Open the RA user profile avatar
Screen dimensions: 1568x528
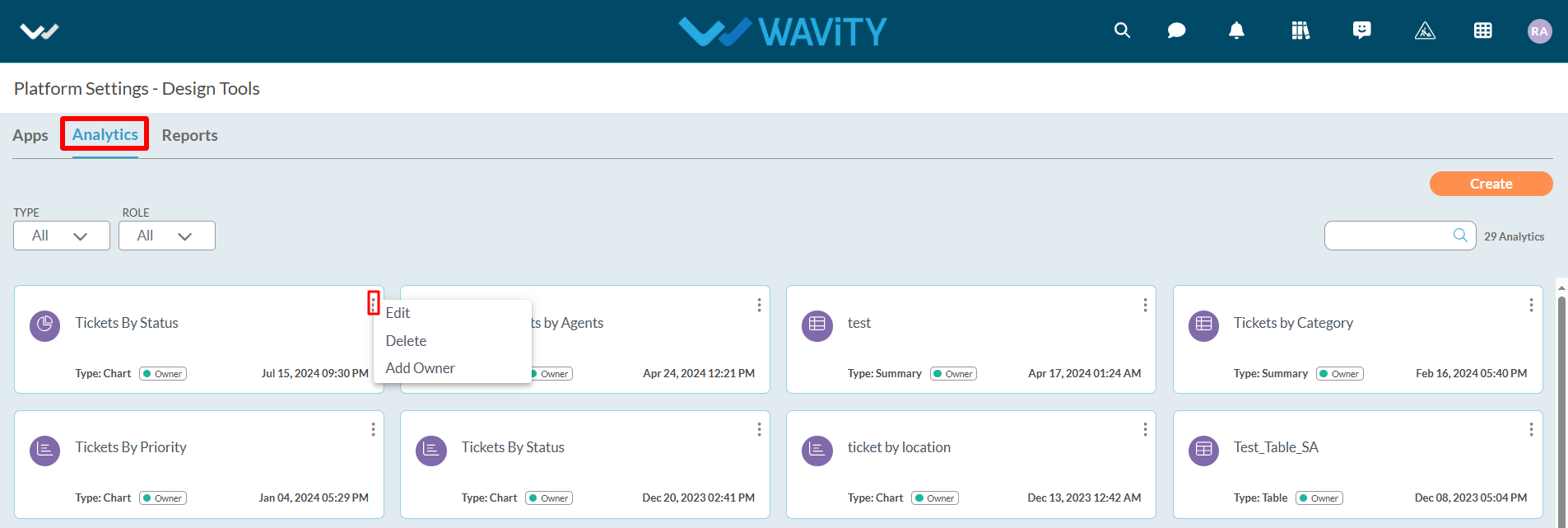coord(1539,31)
